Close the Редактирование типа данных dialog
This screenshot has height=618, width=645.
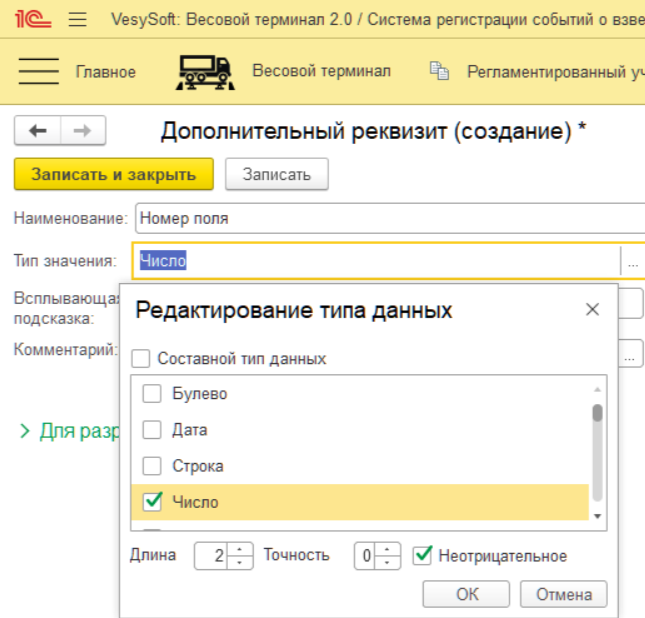[592, 310]
